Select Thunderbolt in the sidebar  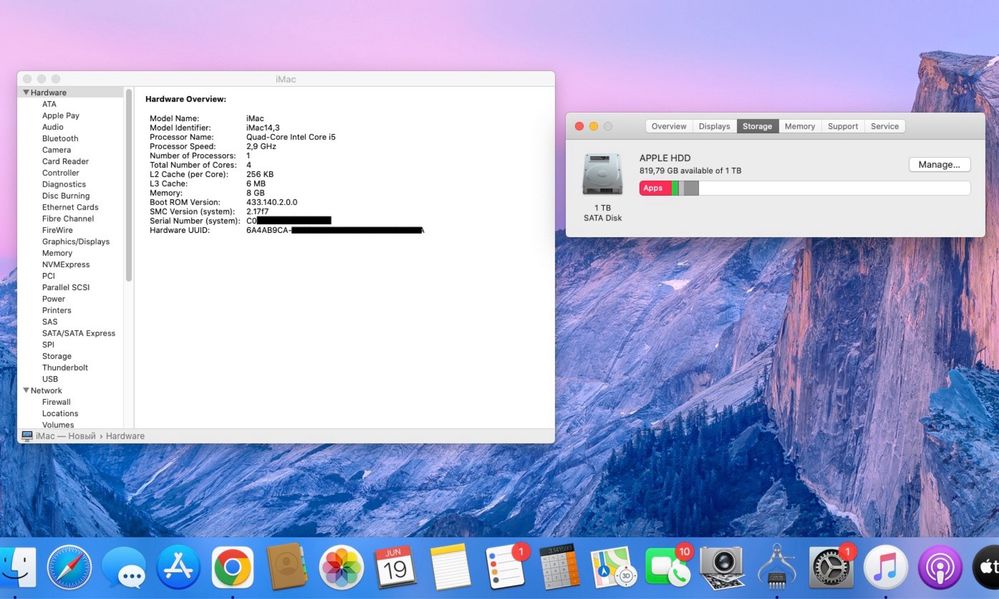point(65,368)
